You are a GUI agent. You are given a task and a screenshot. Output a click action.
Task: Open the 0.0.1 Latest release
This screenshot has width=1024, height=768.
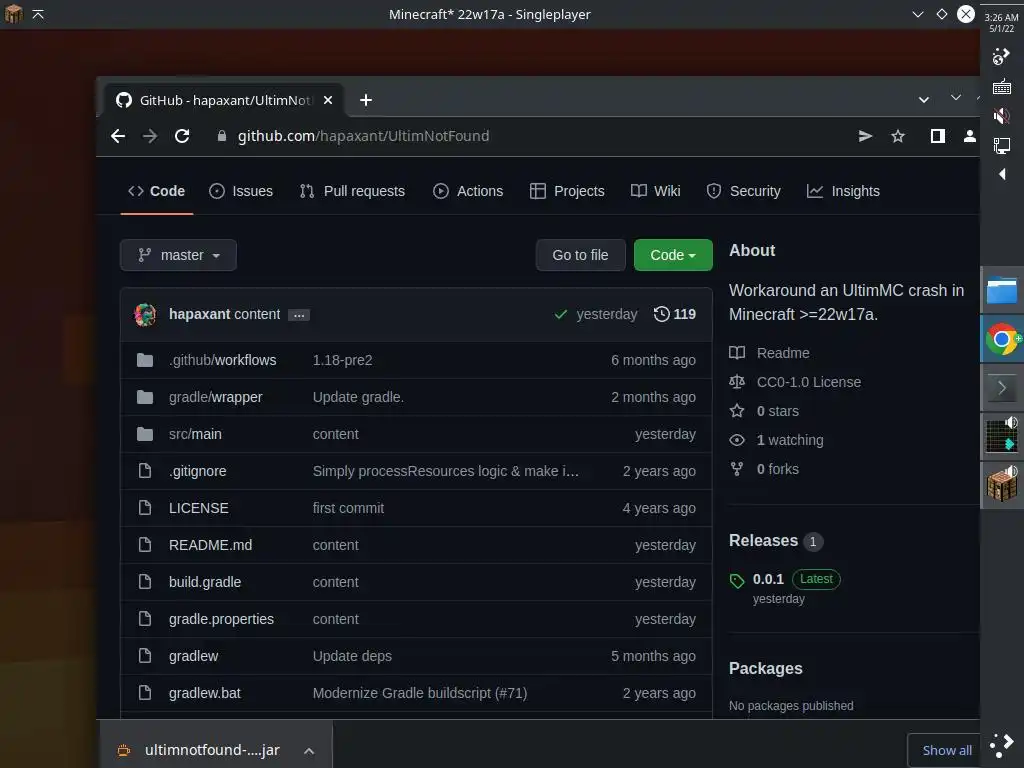click(784, 579)
